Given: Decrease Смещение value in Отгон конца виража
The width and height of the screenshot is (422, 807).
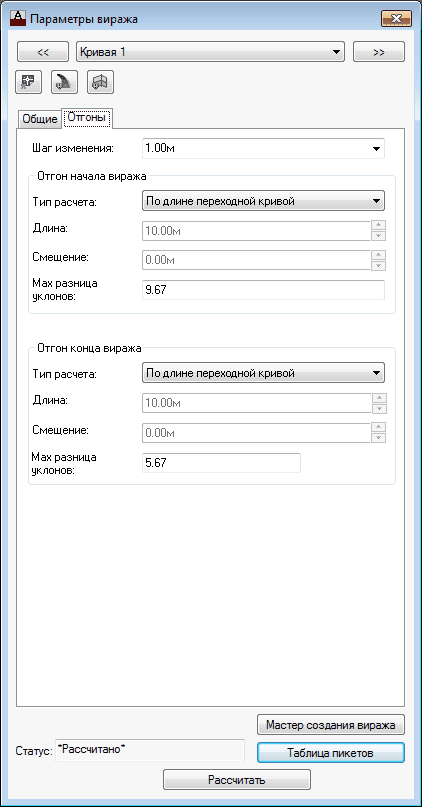Looking at the screenshot, I should 379,437.
